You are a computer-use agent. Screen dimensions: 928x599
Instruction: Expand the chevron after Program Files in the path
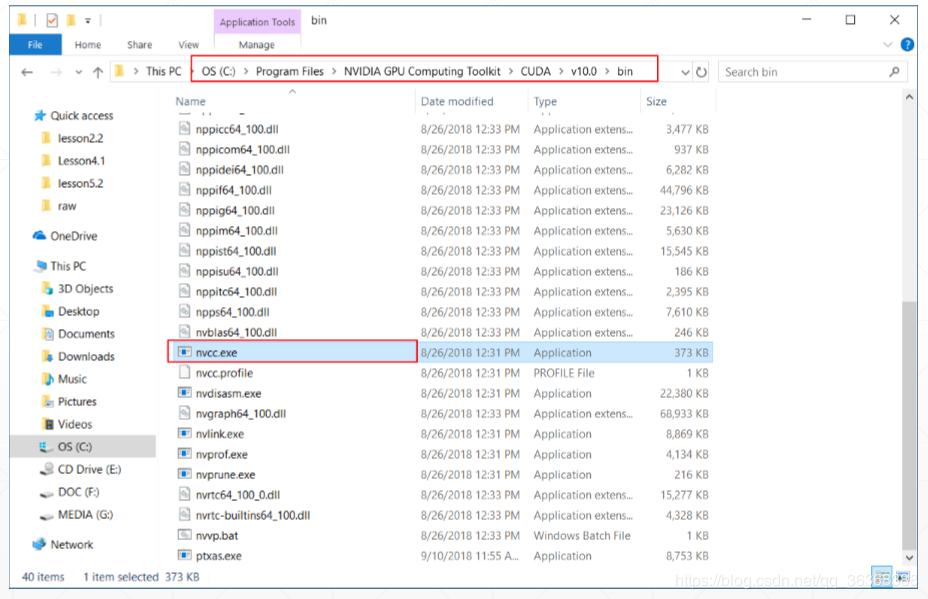[x=334, y=72]
